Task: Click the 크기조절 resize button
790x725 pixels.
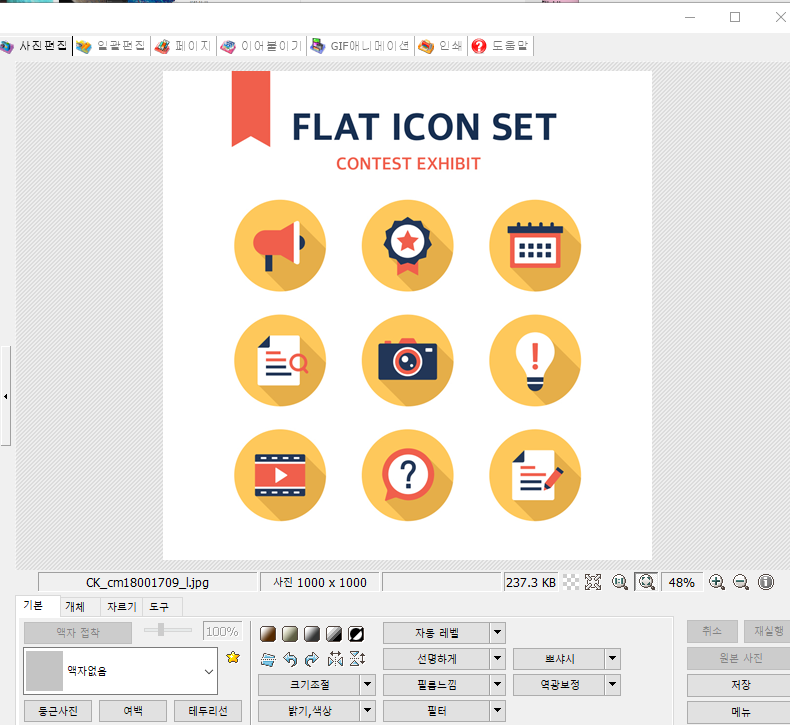Action: coord(309,685)
